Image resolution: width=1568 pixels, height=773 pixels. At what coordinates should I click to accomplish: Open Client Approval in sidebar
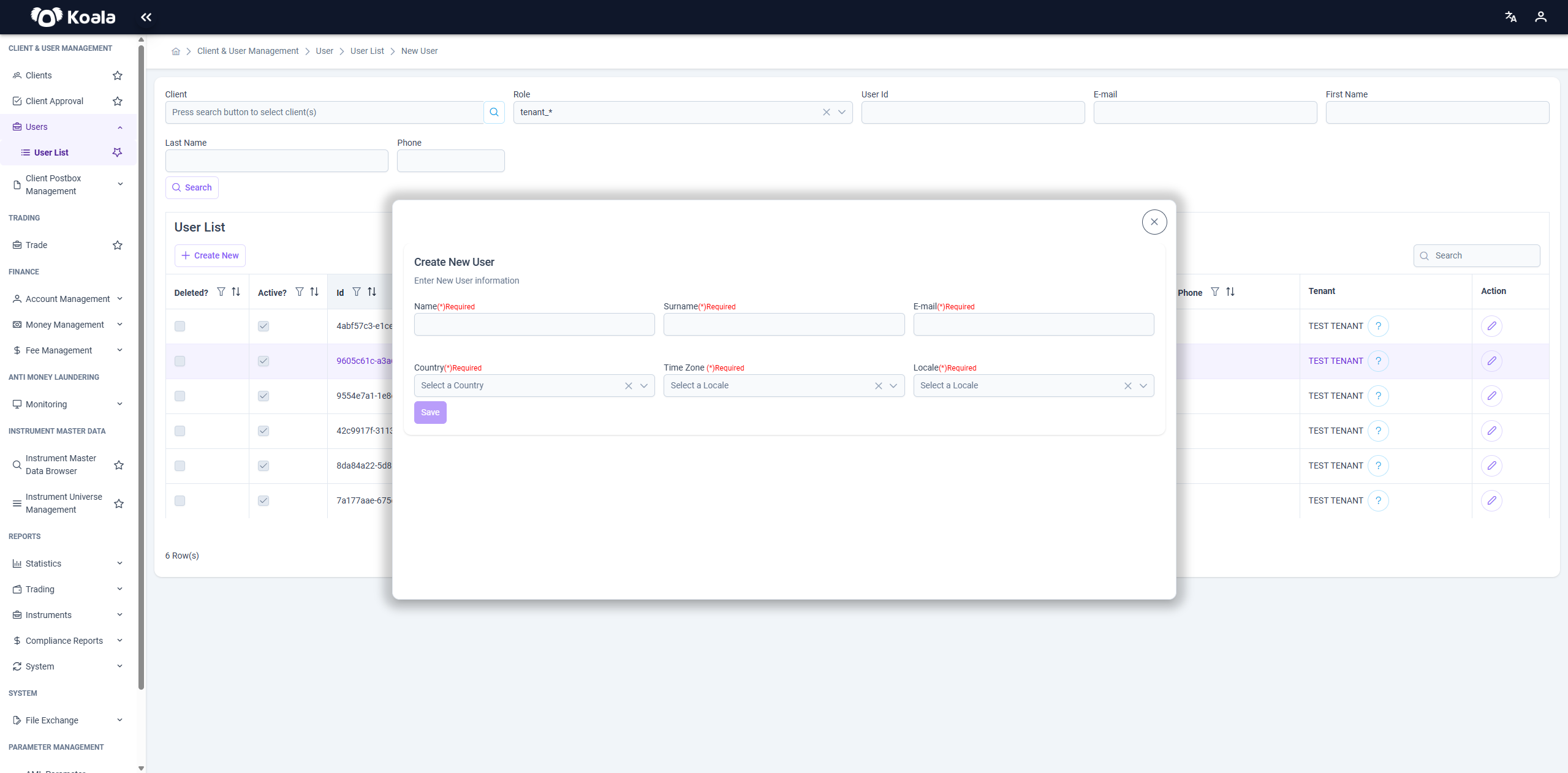(x=55, y=101)
